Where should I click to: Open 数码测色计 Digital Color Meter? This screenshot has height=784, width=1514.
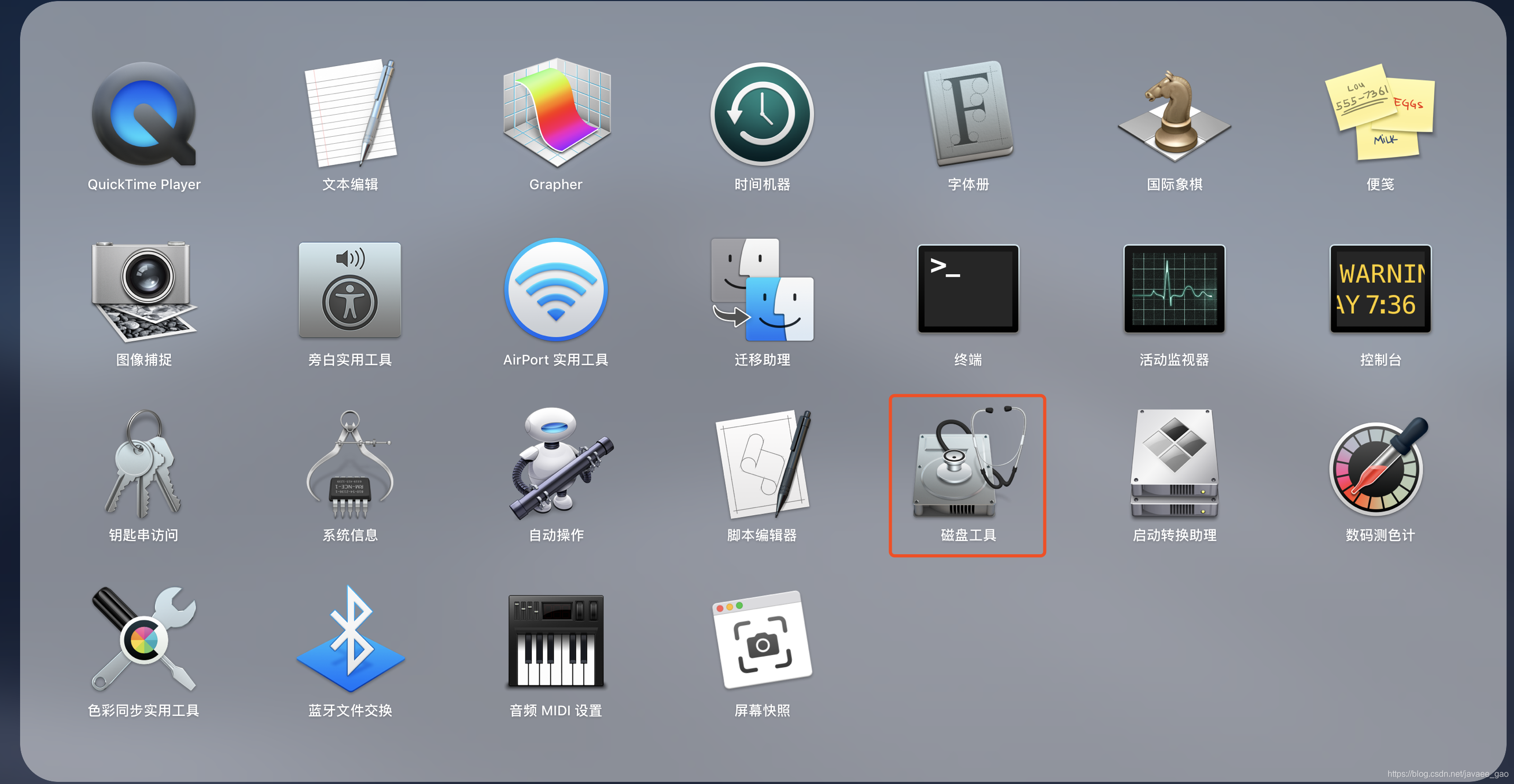coord(1379,466)
